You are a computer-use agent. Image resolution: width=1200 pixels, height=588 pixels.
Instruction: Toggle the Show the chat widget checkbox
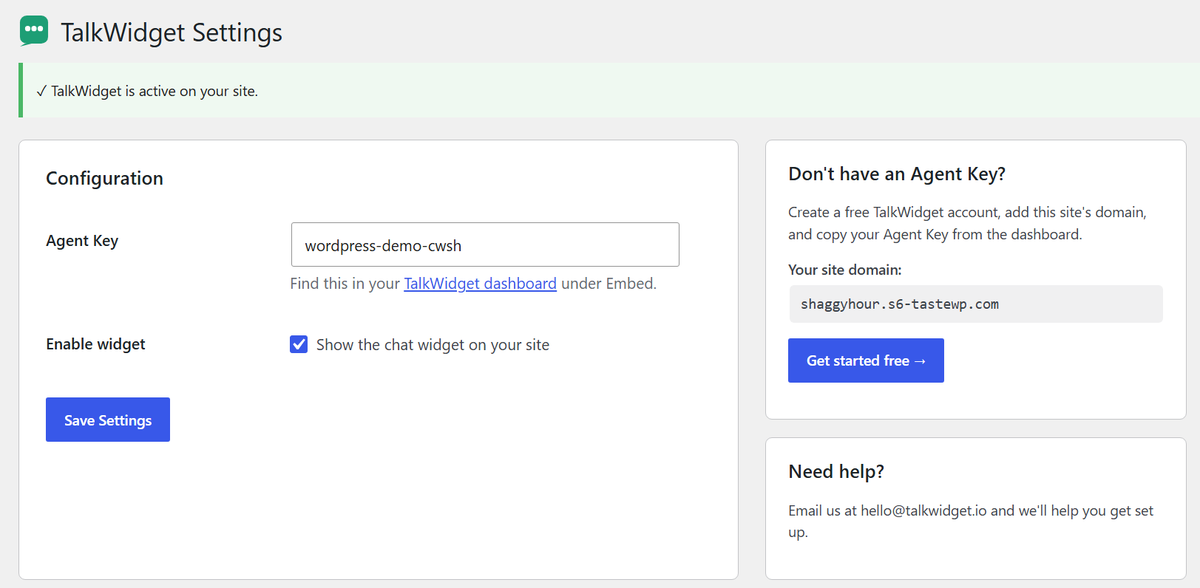(299, 345)
